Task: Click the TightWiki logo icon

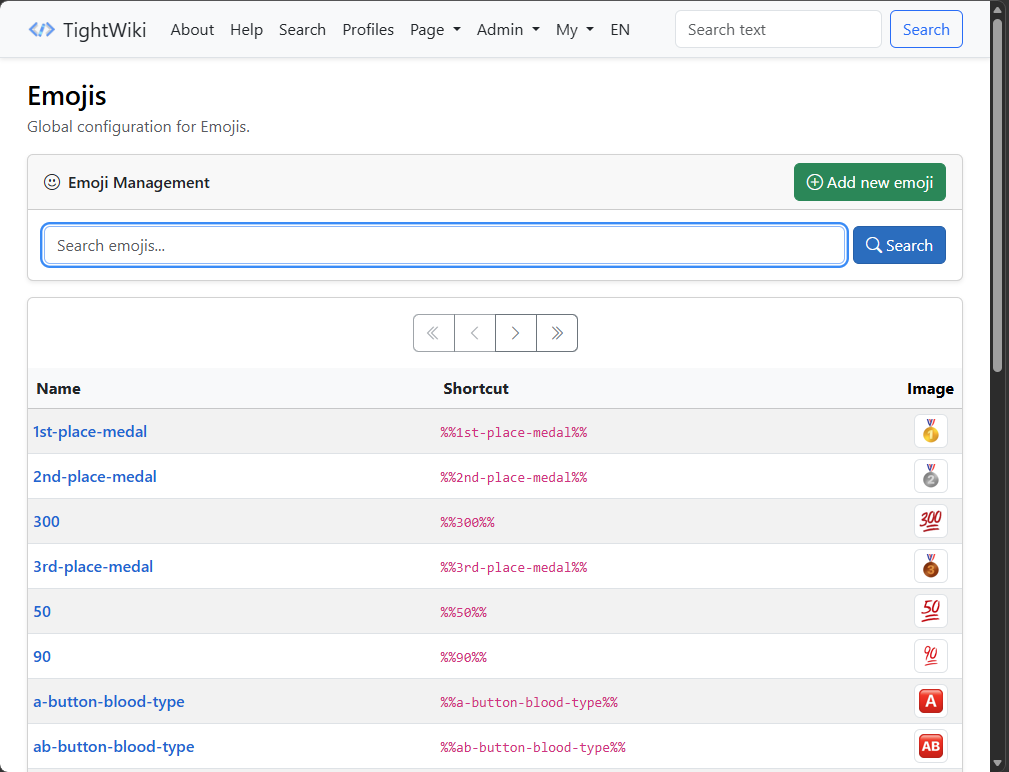Action: [42, 30]
